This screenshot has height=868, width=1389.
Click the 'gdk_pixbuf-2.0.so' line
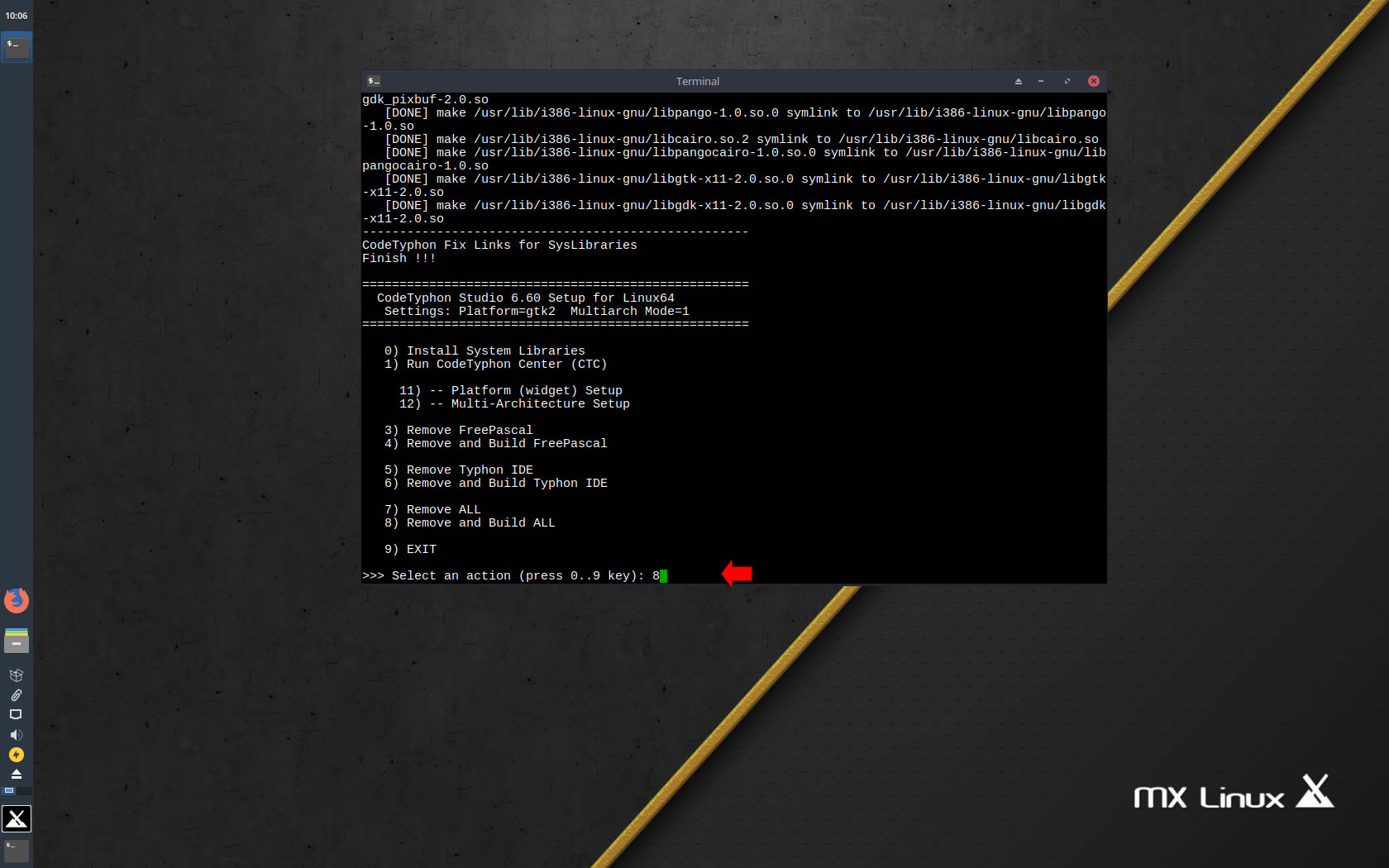point(425,100)
